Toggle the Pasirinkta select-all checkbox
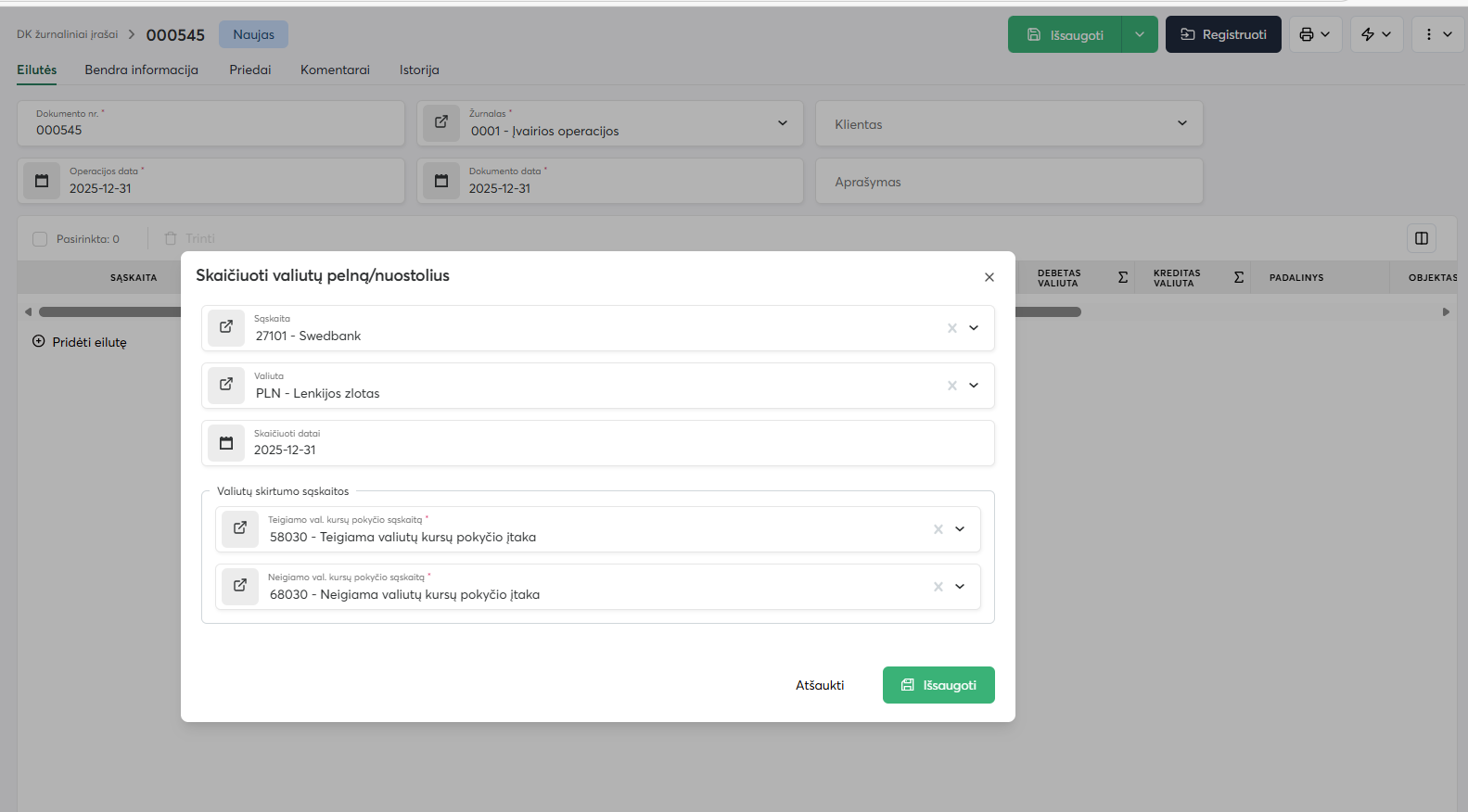 click(x=40, y=239)
